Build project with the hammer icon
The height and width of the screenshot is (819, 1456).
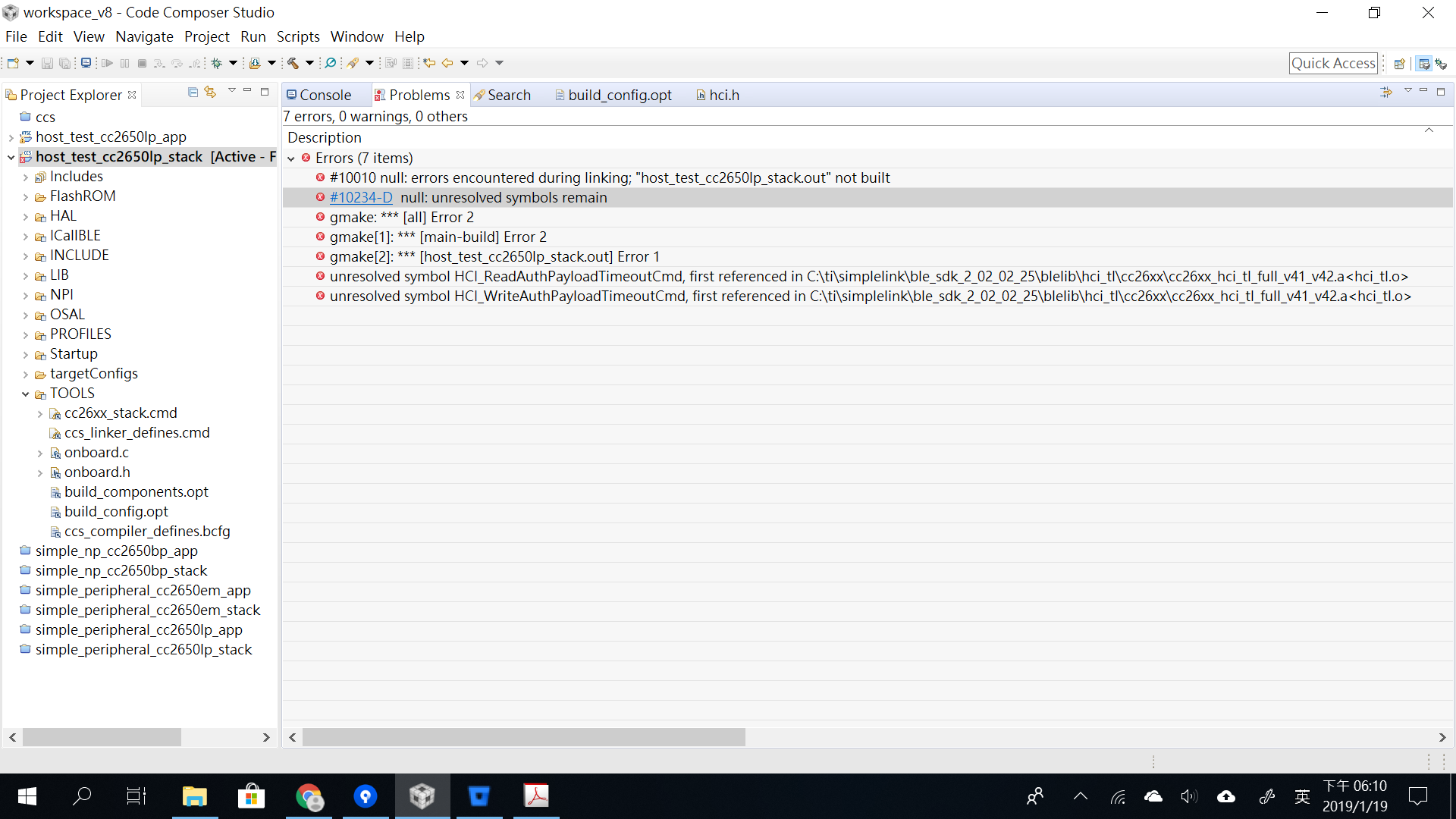(x=293, y=63)
